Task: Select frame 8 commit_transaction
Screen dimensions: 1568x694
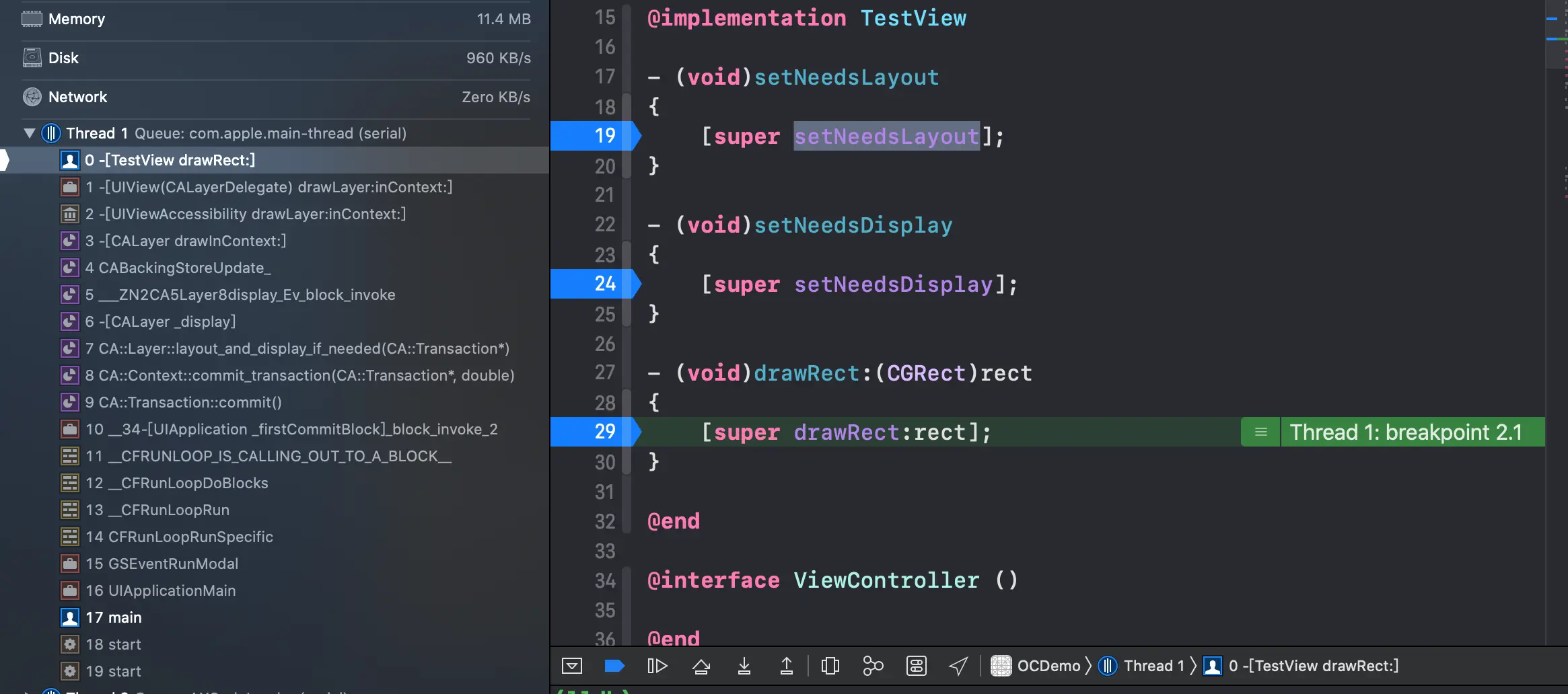Action: click(275, 375)
